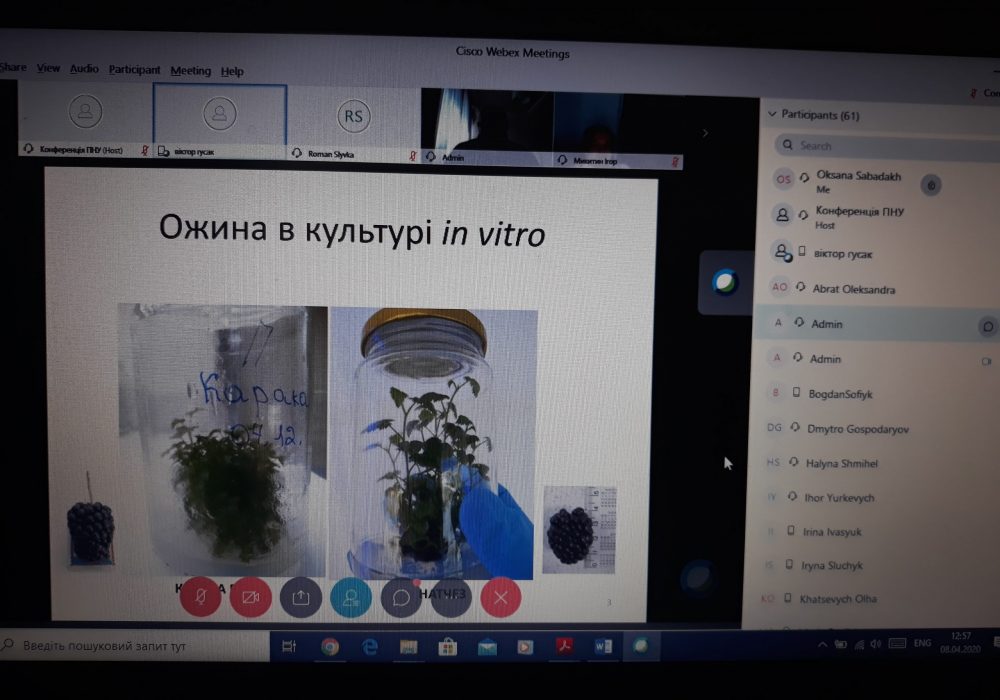
Task: Select Abrat Oleksandra in participants list
Action: pyautogui.click(x=852, y=289)
